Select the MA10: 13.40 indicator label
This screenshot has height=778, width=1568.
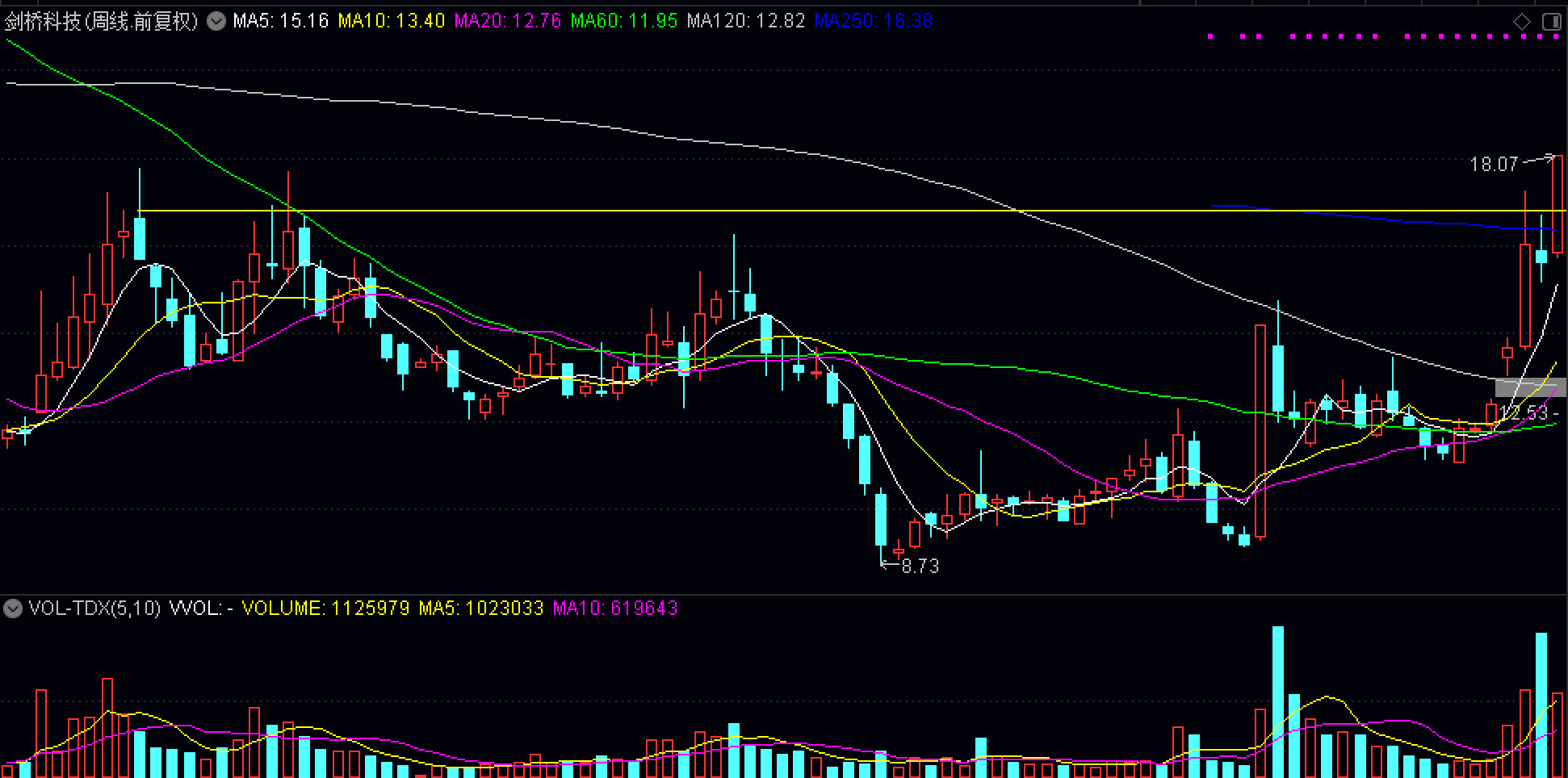[x=391, y=21]
